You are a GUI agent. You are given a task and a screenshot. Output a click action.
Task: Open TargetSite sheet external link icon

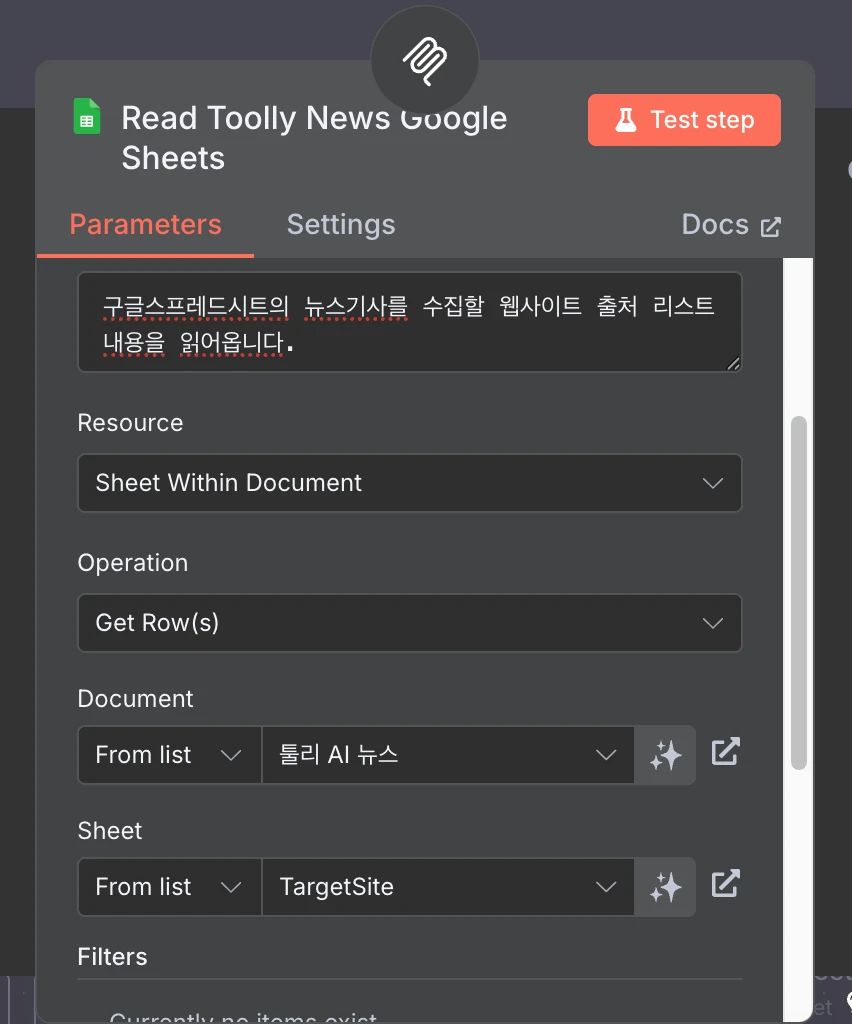(725, 884)
